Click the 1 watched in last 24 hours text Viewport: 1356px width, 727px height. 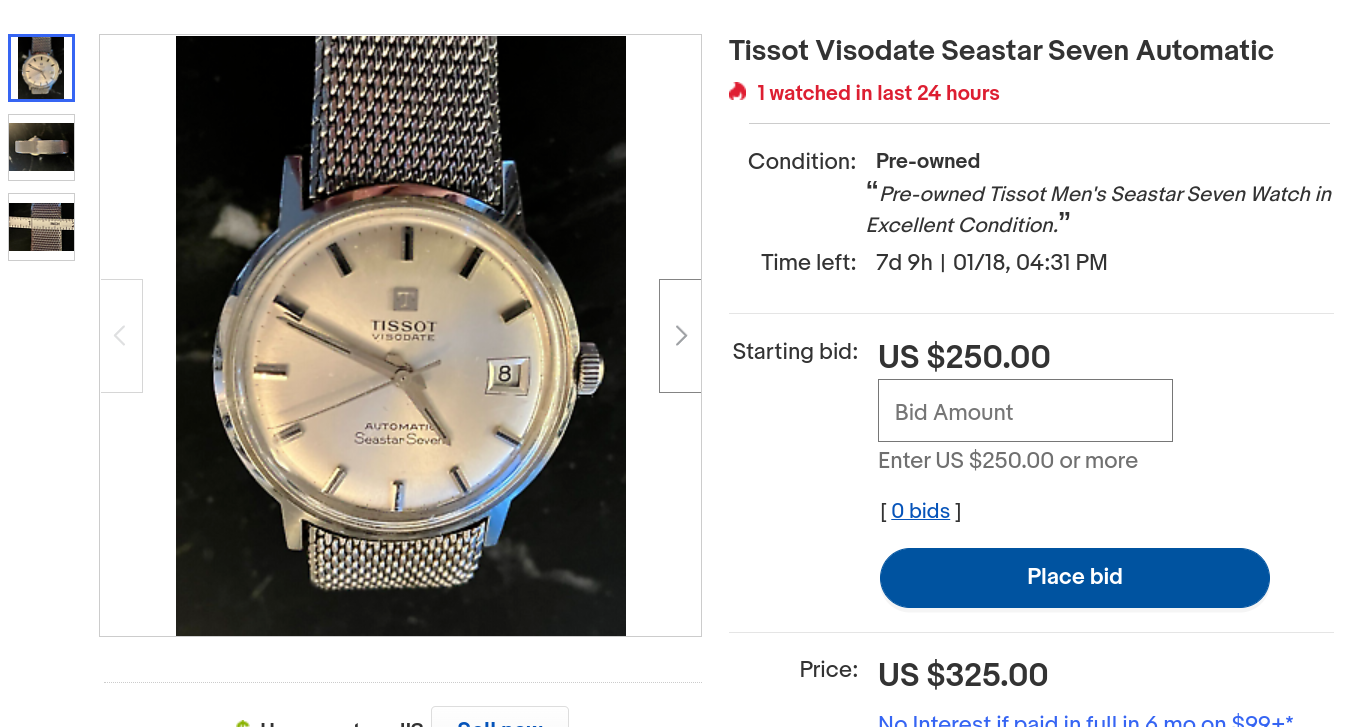(x=878, y=93)
